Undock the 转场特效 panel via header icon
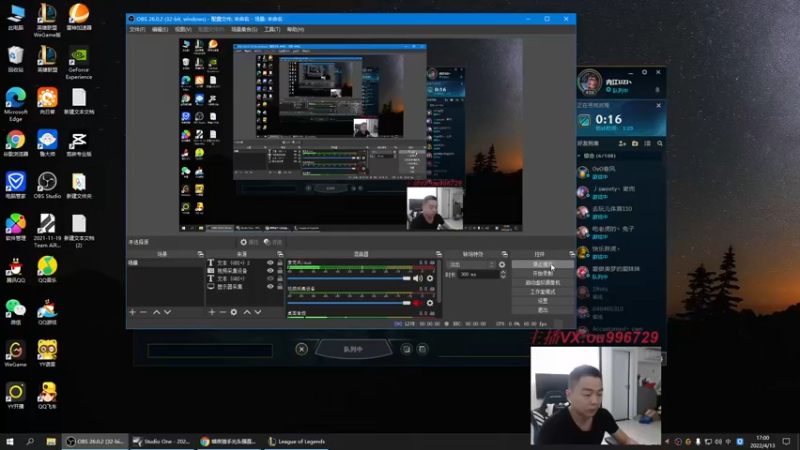The width and height of the screenshot is (800, 450). click(x=505, y=254)
